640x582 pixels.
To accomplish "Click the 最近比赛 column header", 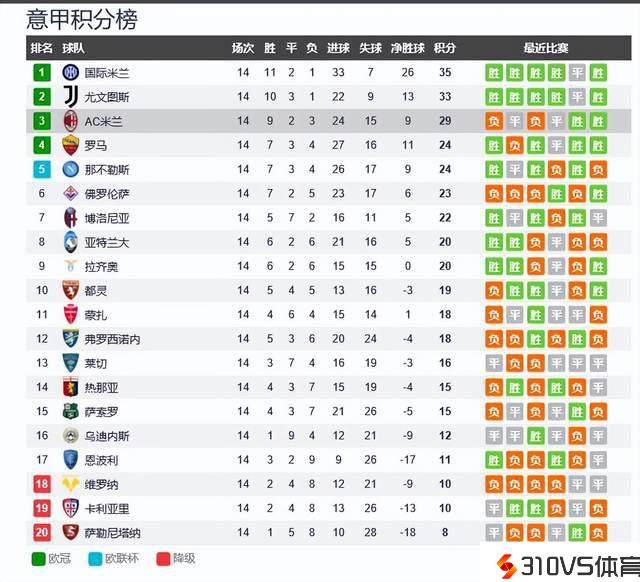I will pyautogui.click(x=546, y=48).
